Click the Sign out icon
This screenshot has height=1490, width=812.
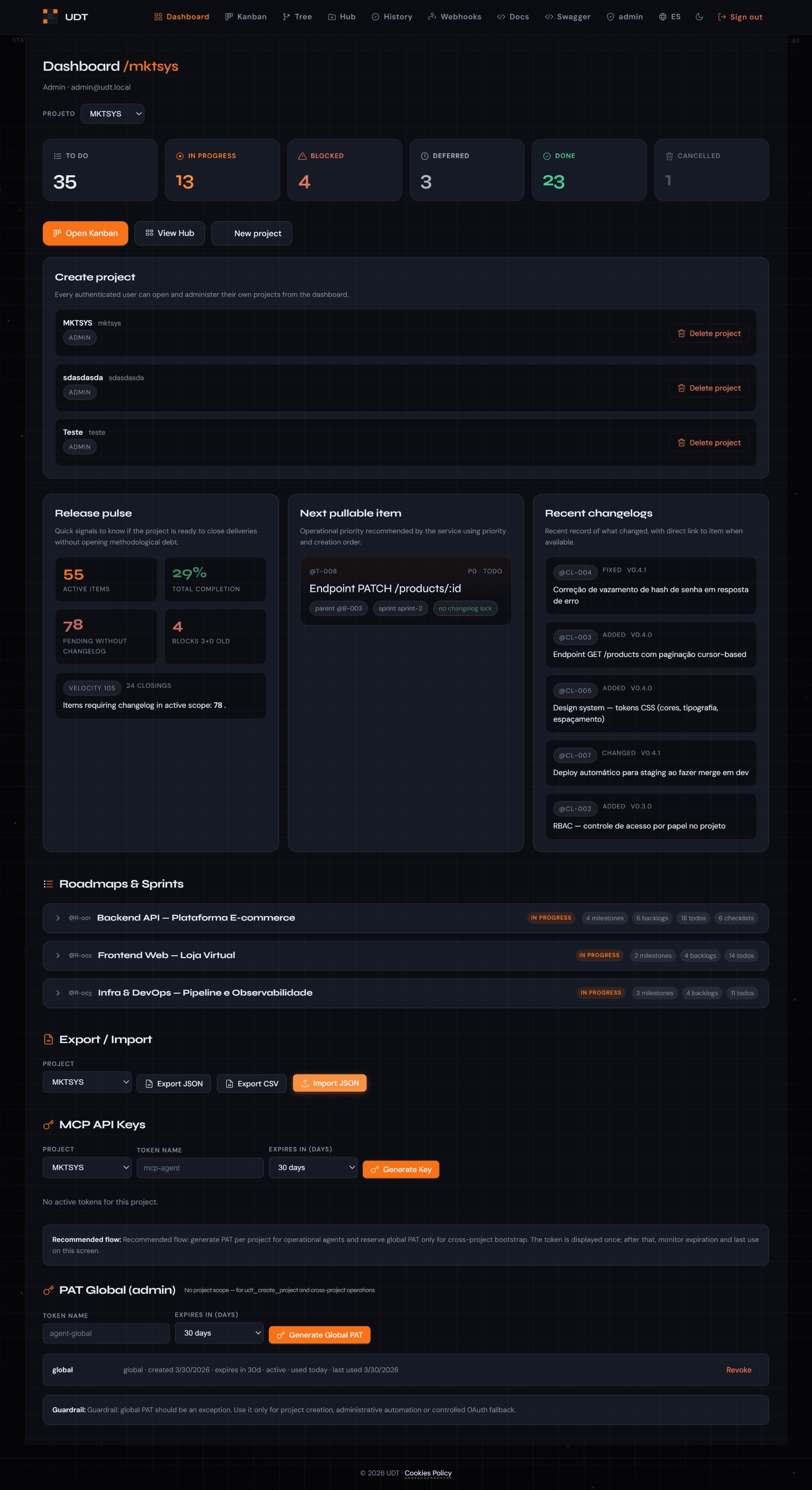(723, 17)
